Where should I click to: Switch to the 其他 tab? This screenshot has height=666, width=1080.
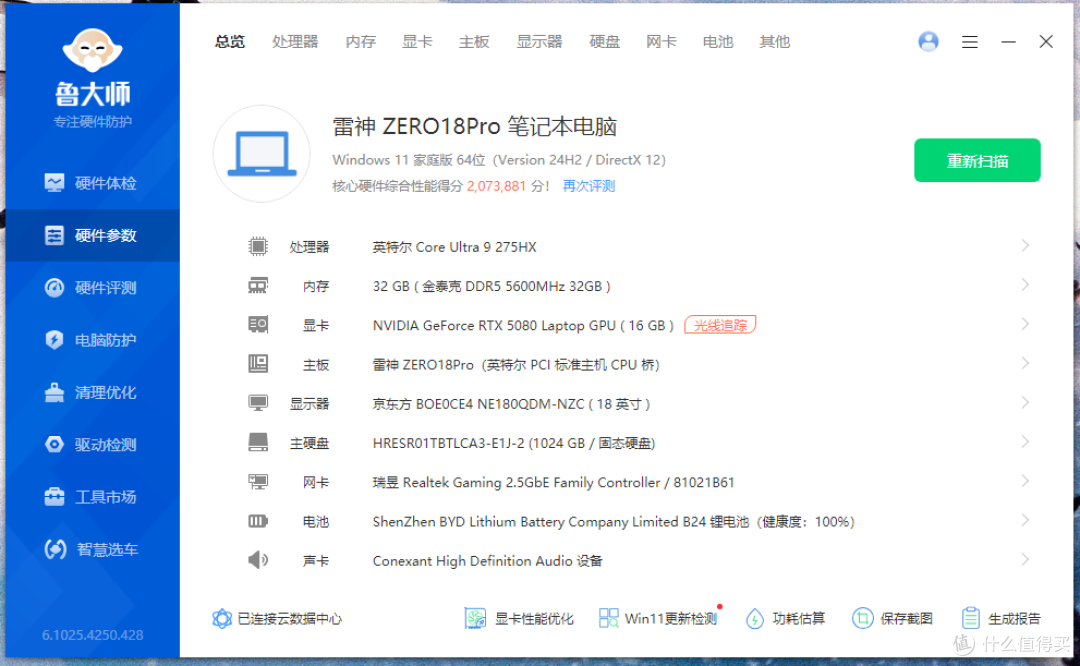[774, 42]
